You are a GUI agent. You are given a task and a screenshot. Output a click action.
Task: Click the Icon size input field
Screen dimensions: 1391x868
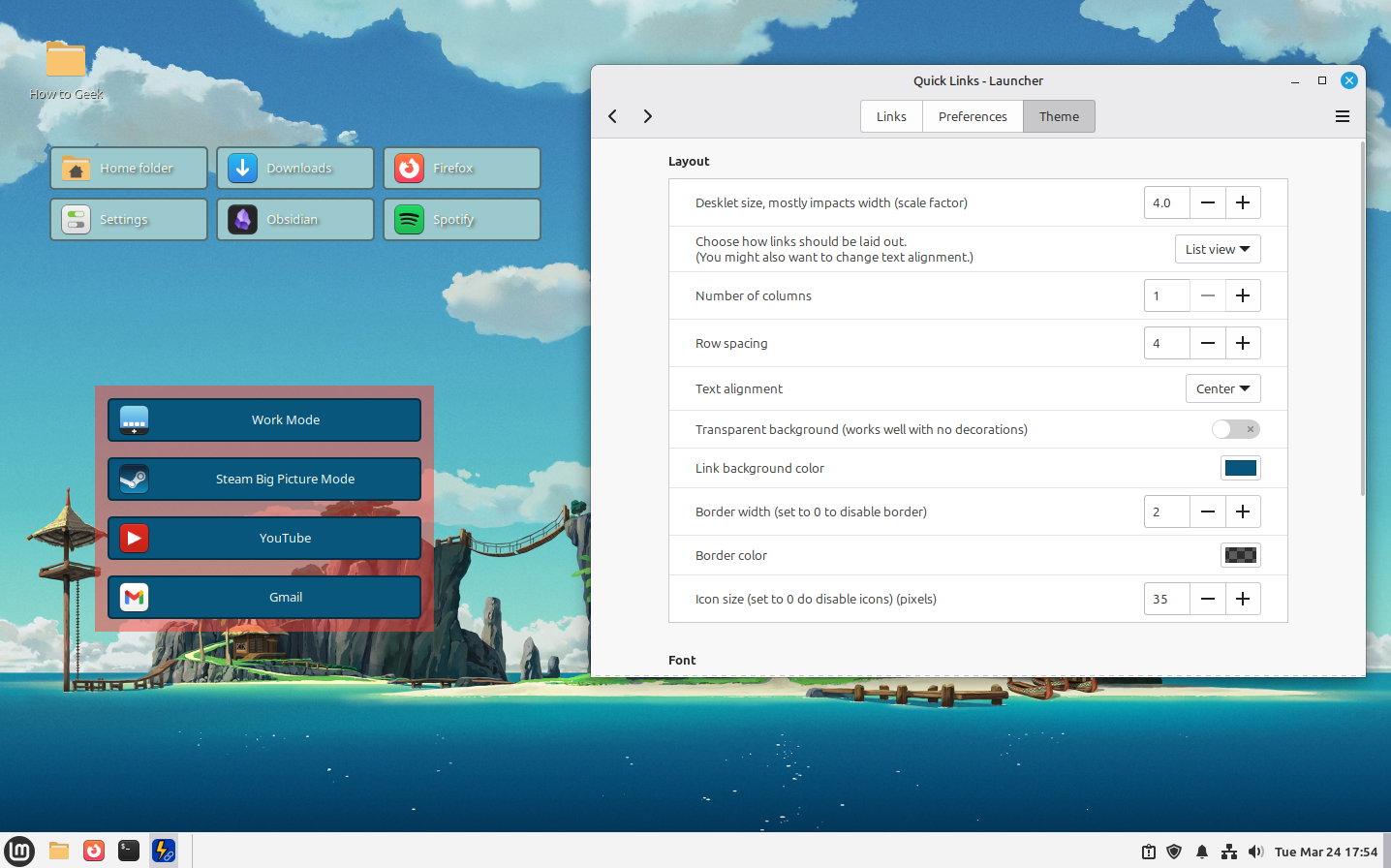(x=1167, y=599)
